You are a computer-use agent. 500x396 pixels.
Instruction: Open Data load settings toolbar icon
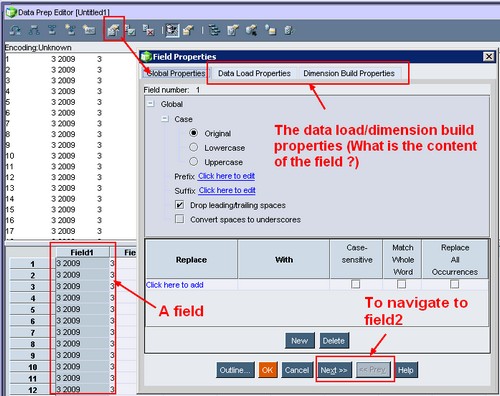(x=251, y=31)
